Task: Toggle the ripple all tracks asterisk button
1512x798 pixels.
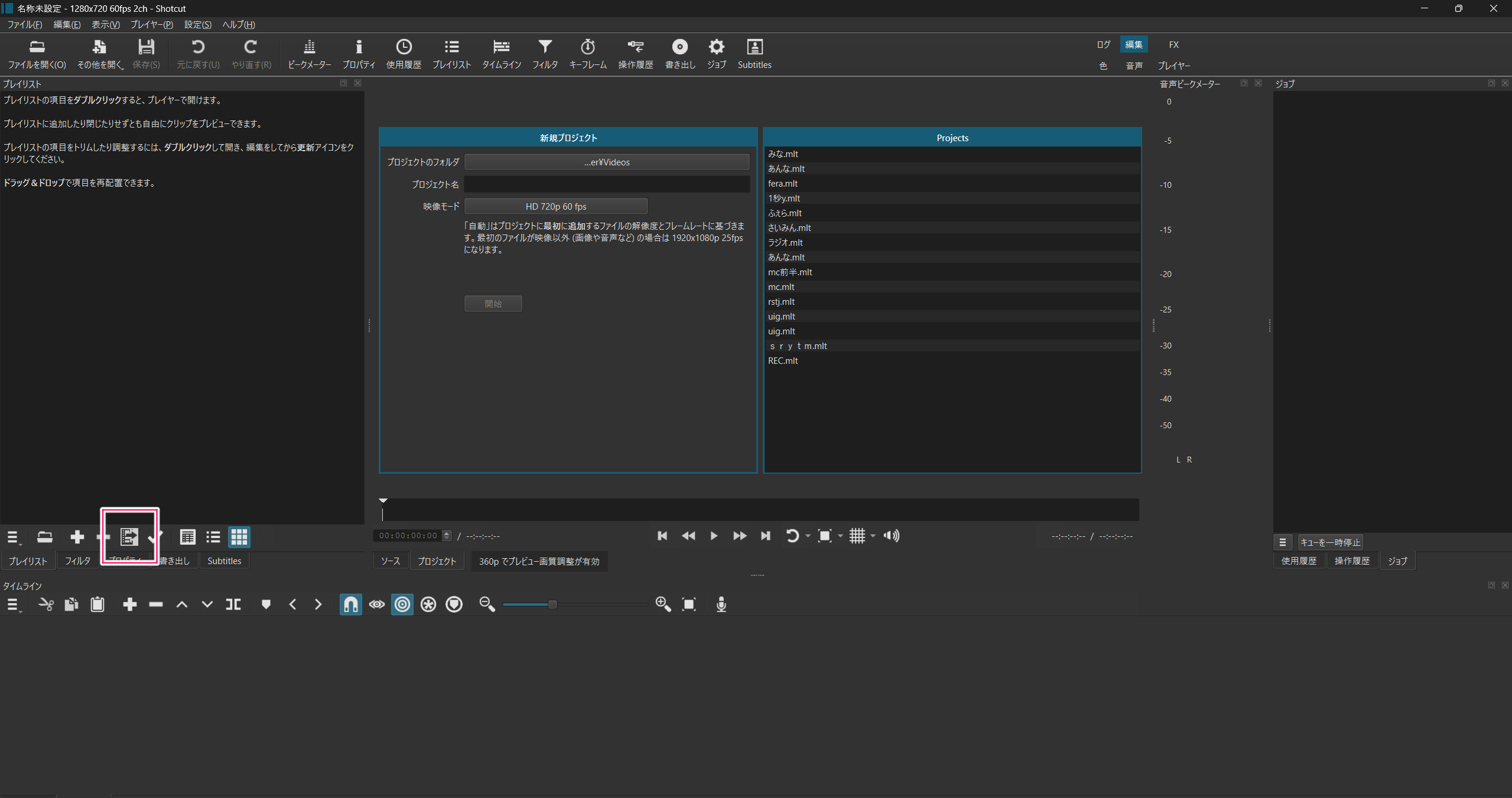Action: click(x=428, y=604)
